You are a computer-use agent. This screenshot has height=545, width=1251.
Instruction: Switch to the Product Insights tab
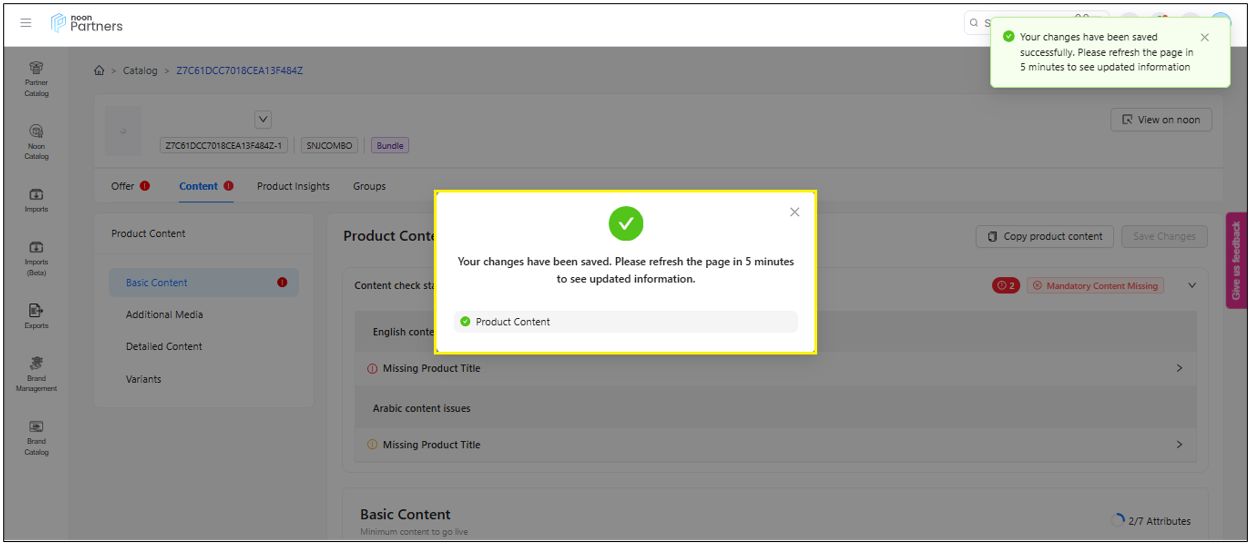pyautogui.click(x=293, y=186)
